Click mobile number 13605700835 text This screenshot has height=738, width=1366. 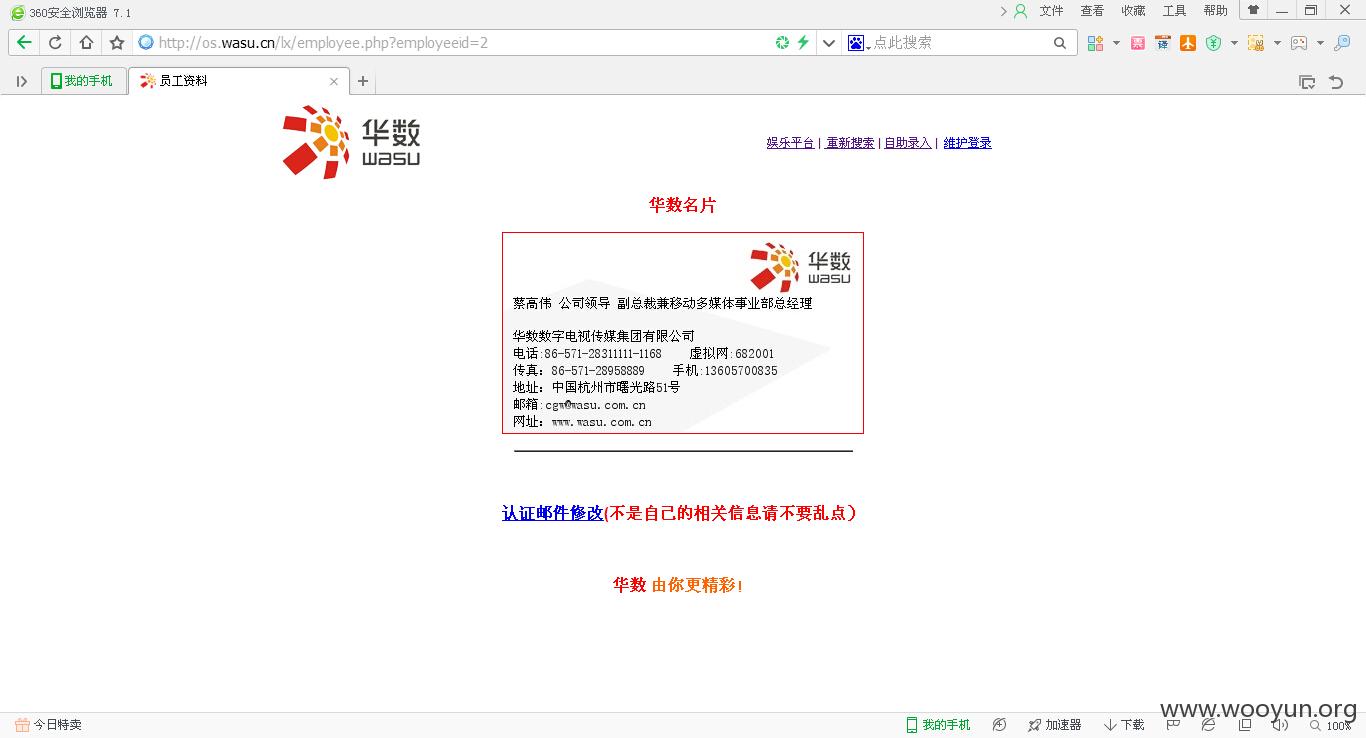point(741,371)
